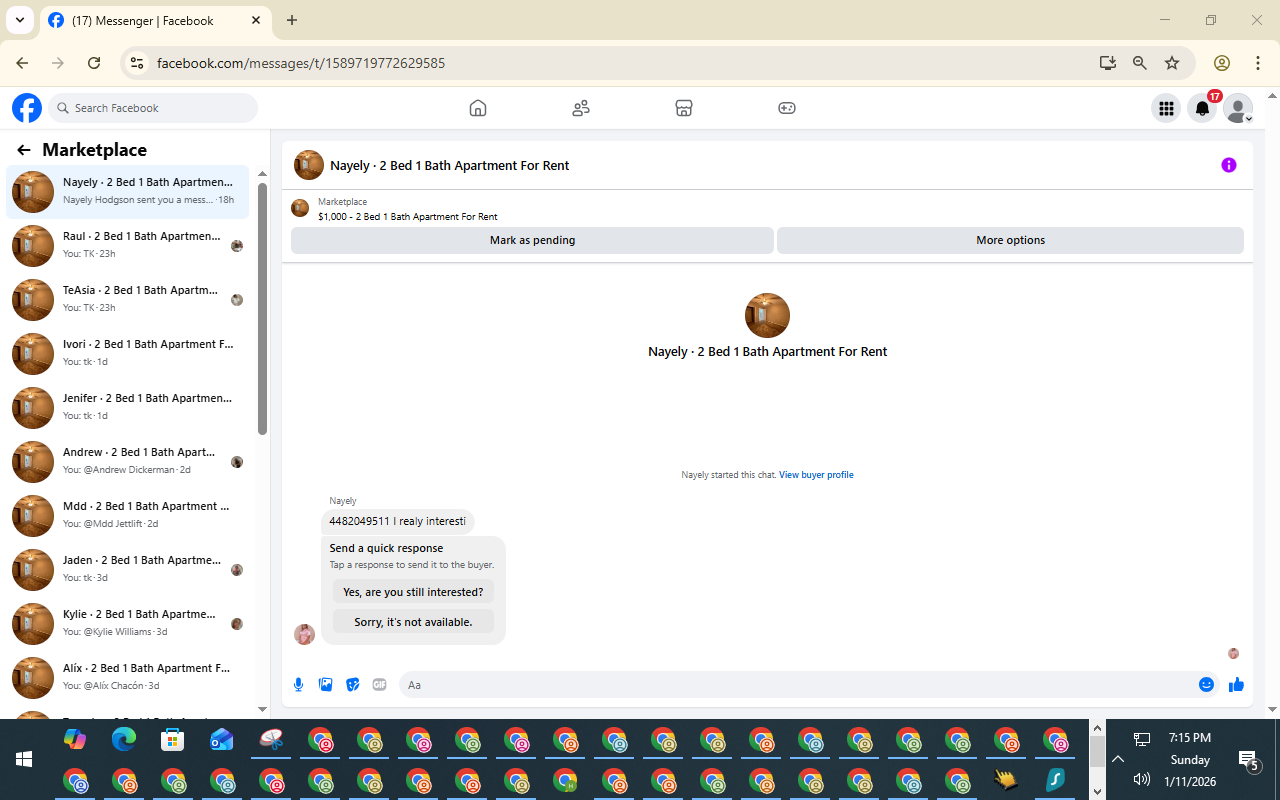1280x800 pixels.
Task: Send quick reply 'Yes, are you still interested?'
Action: coord(413,592)
